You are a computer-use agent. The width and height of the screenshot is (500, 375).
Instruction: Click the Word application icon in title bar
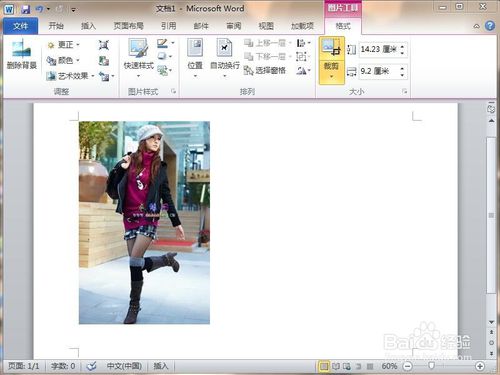click(9, 9)
